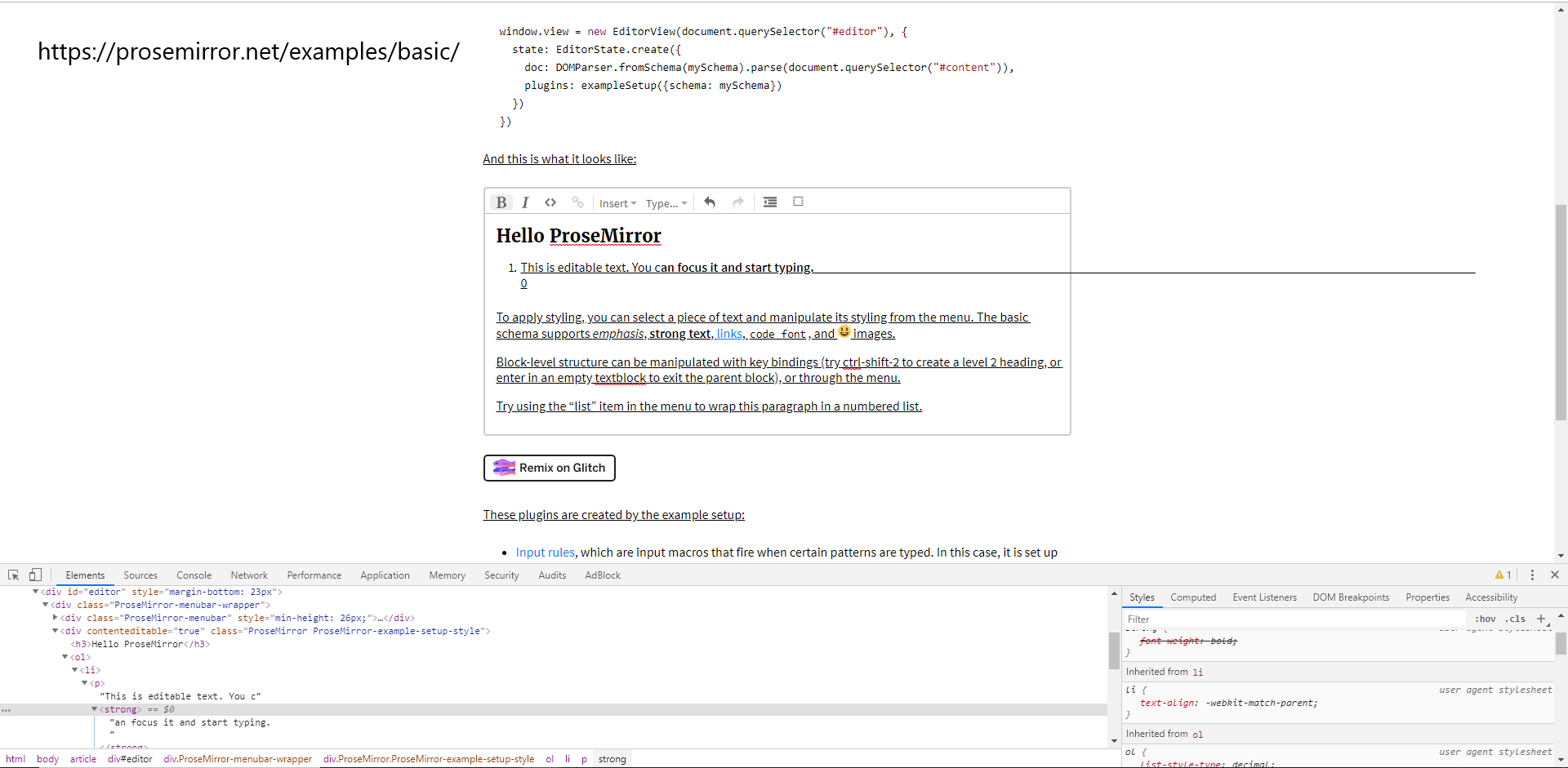Toggle code font in editor menubar
This screenshot has height=768, width=1568.
pyautogui.click(x=550, y=202)
